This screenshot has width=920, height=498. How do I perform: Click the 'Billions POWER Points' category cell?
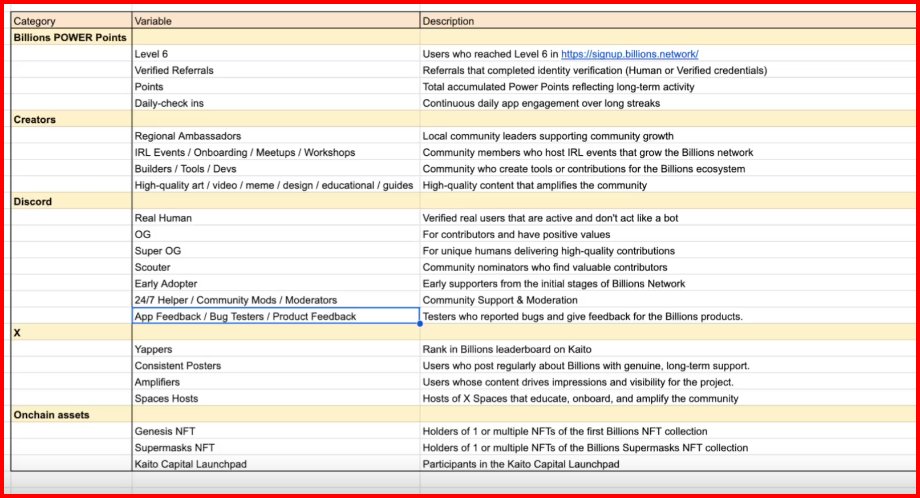click(72, 37)
